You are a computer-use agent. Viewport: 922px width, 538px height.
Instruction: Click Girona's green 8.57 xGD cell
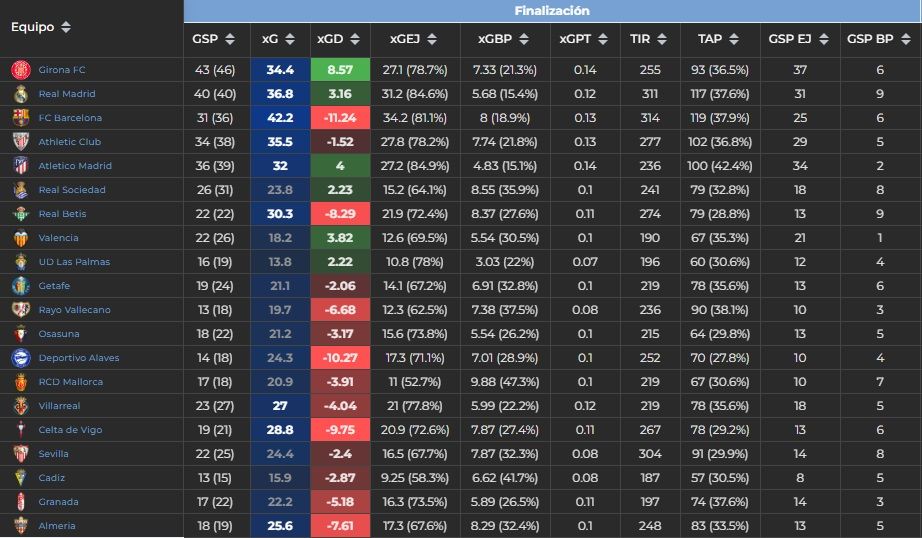click(x=340, y=70)
